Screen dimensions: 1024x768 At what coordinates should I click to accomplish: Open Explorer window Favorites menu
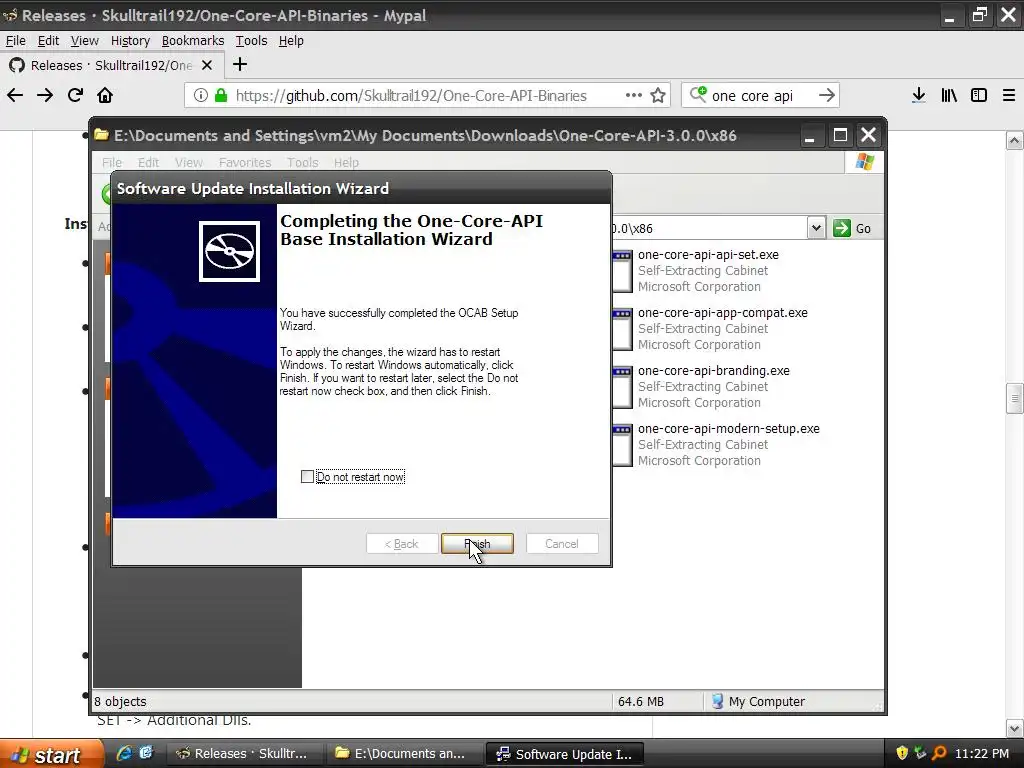tap(245, 162)
